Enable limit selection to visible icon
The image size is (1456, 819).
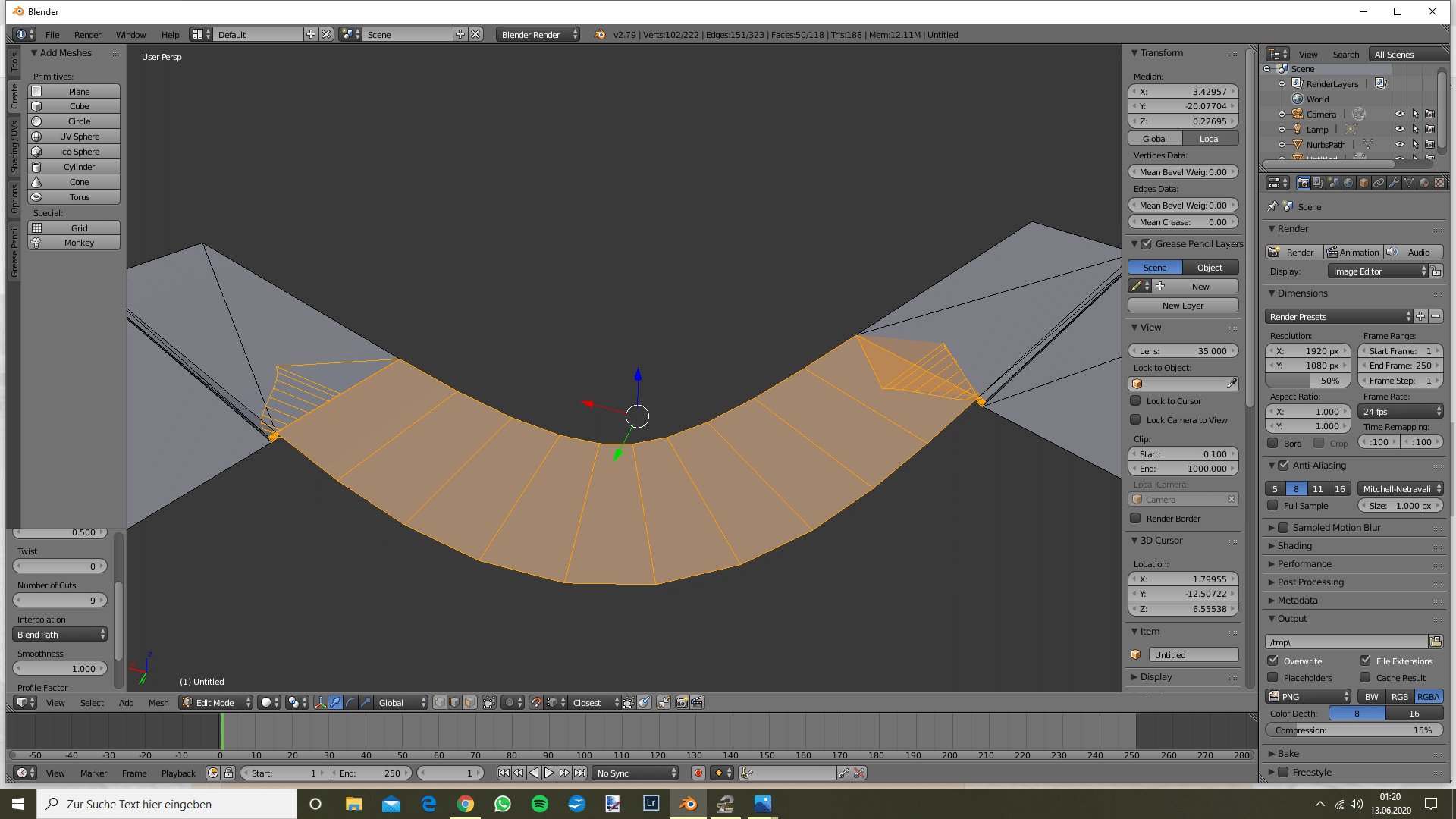click(x=489, y=702)
